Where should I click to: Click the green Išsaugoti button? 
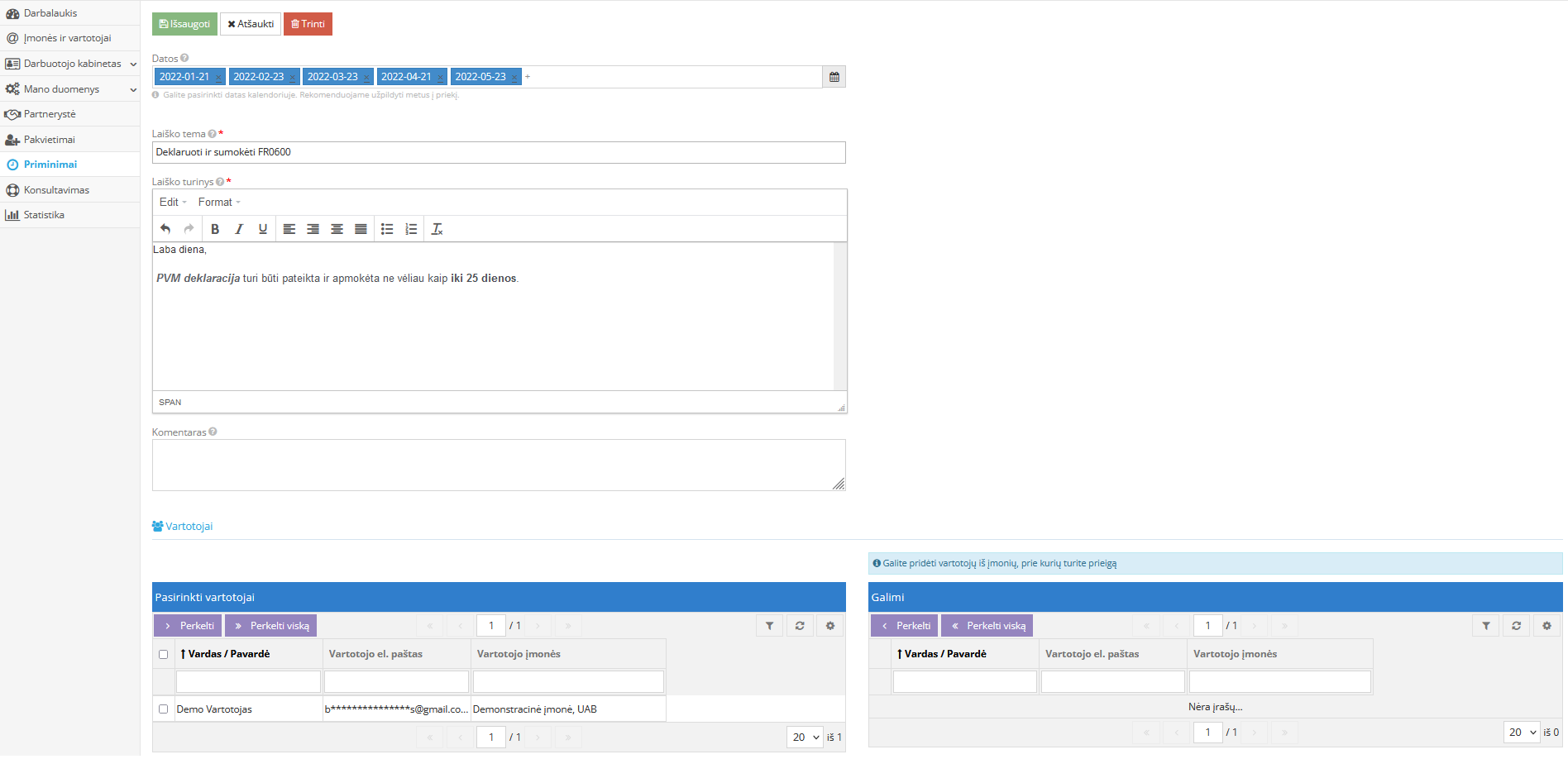point(184,24)
